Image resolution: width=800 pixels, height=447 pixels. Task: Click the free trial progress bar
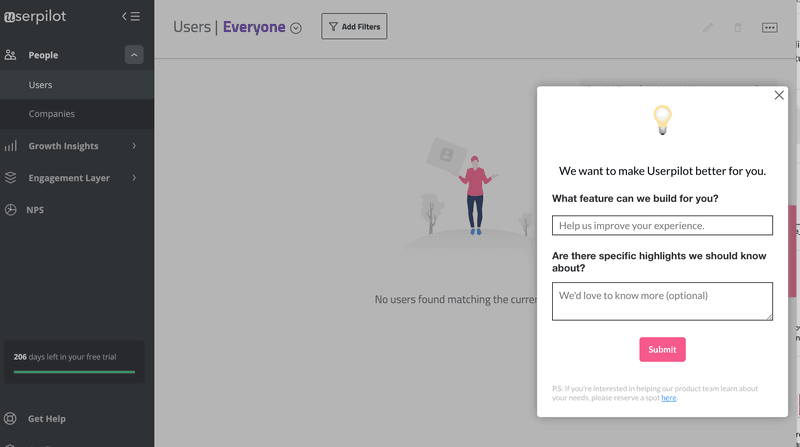point(74,372)
